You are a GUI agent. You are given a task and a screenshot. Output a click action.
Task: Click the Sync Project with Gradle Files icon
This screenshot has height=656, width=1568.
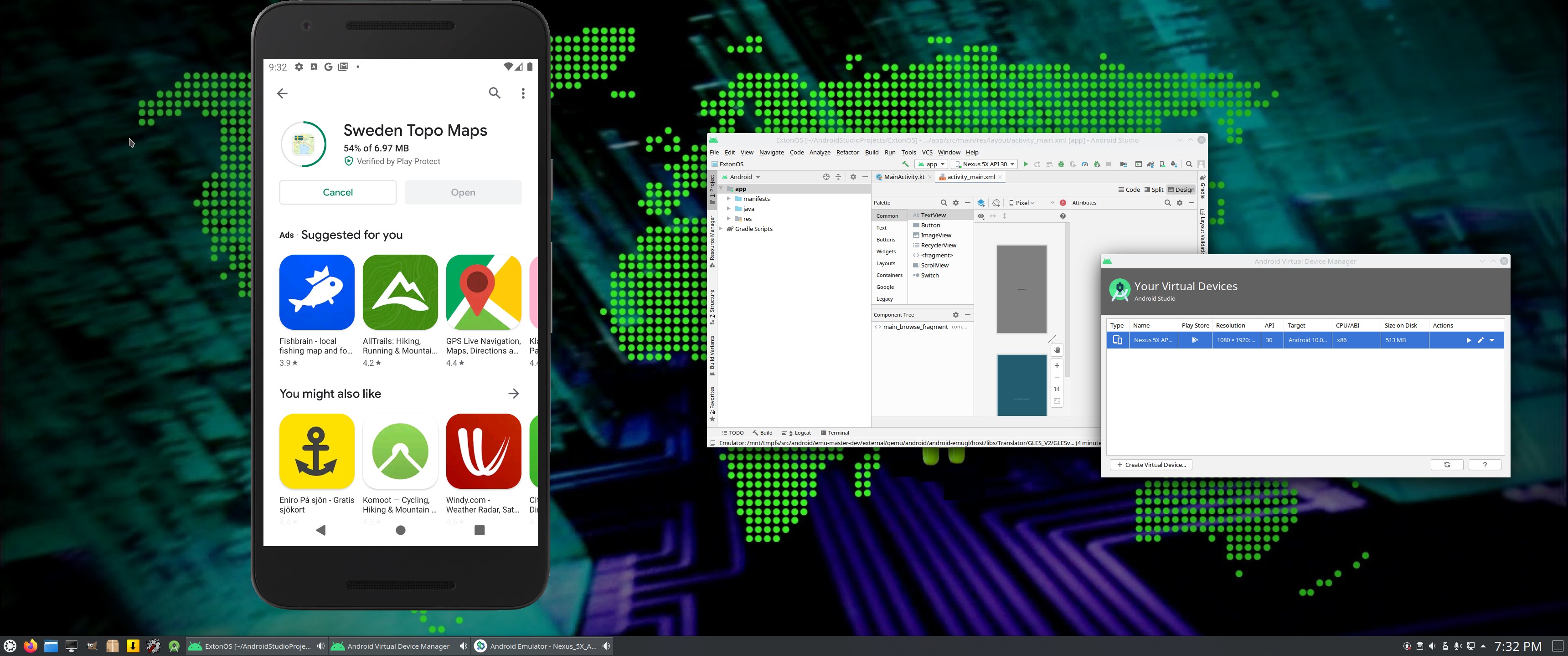click(x=1150, y=164)
